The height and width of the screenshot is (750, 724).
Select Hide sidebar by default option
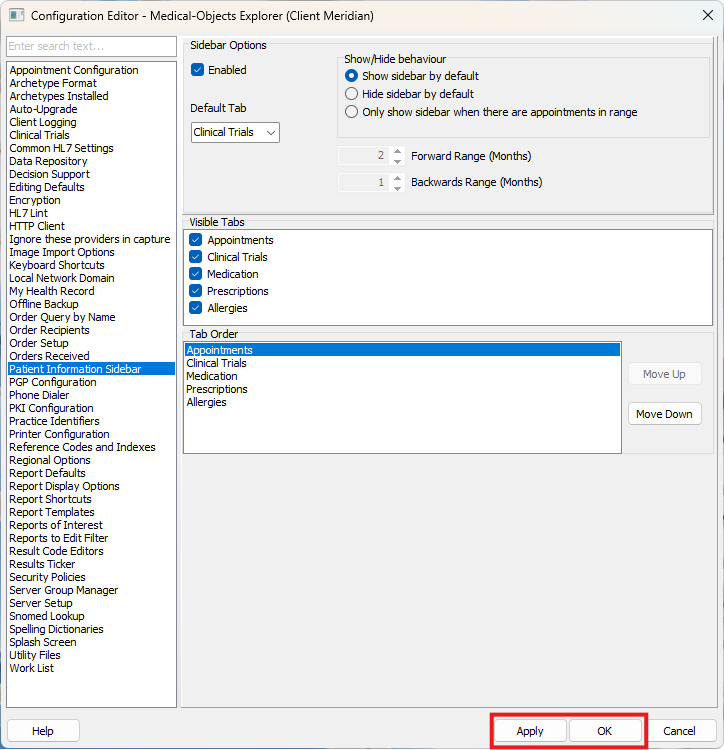point(351,94)
